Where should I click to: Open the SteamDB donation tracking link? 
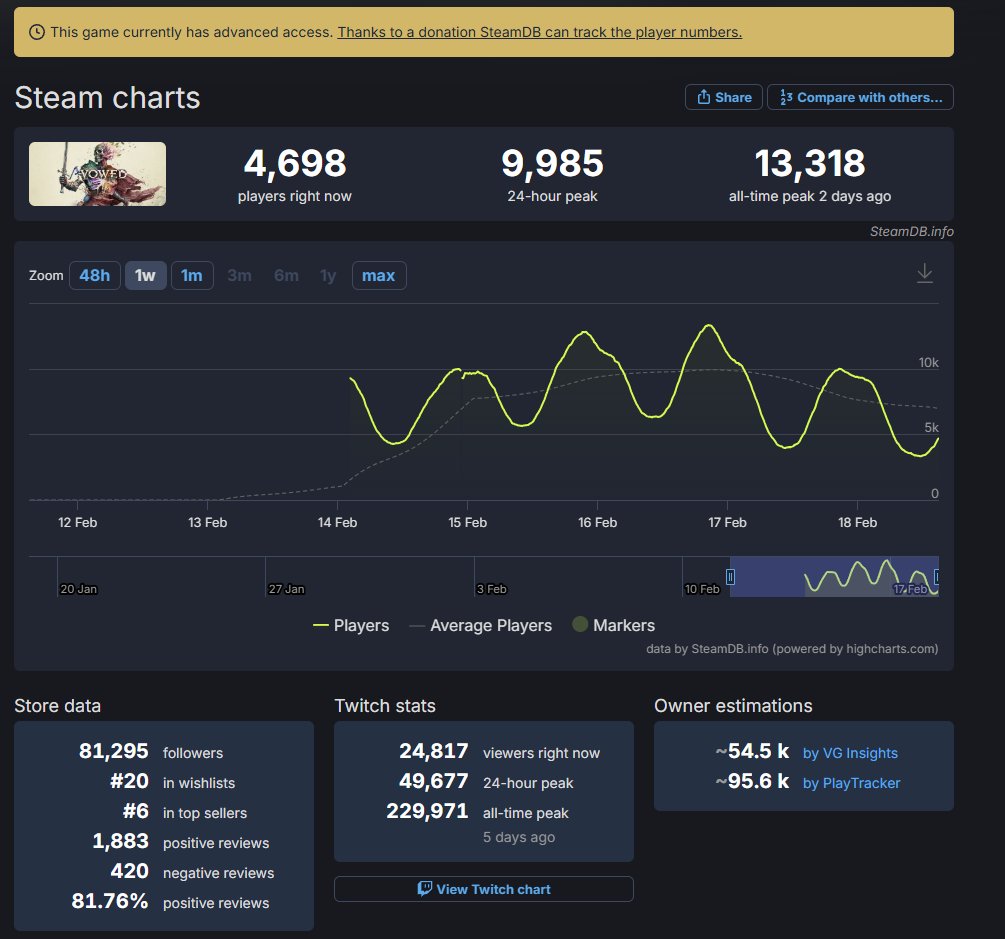540,32
